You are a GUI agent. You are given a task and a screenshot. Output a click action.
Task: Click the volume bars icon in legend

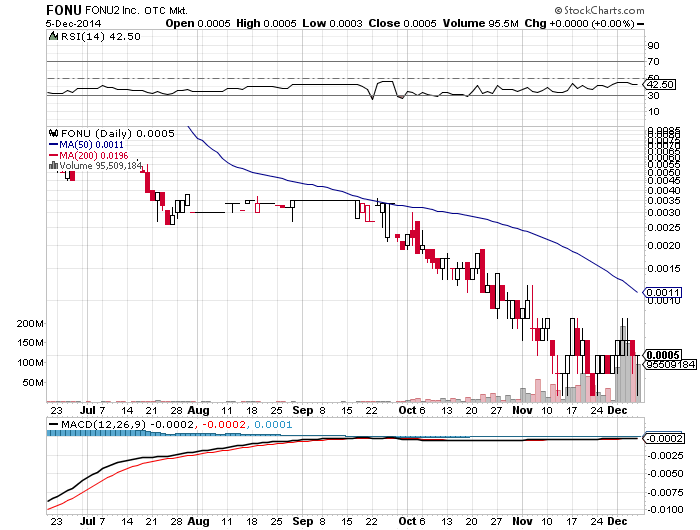coord(53,166)
